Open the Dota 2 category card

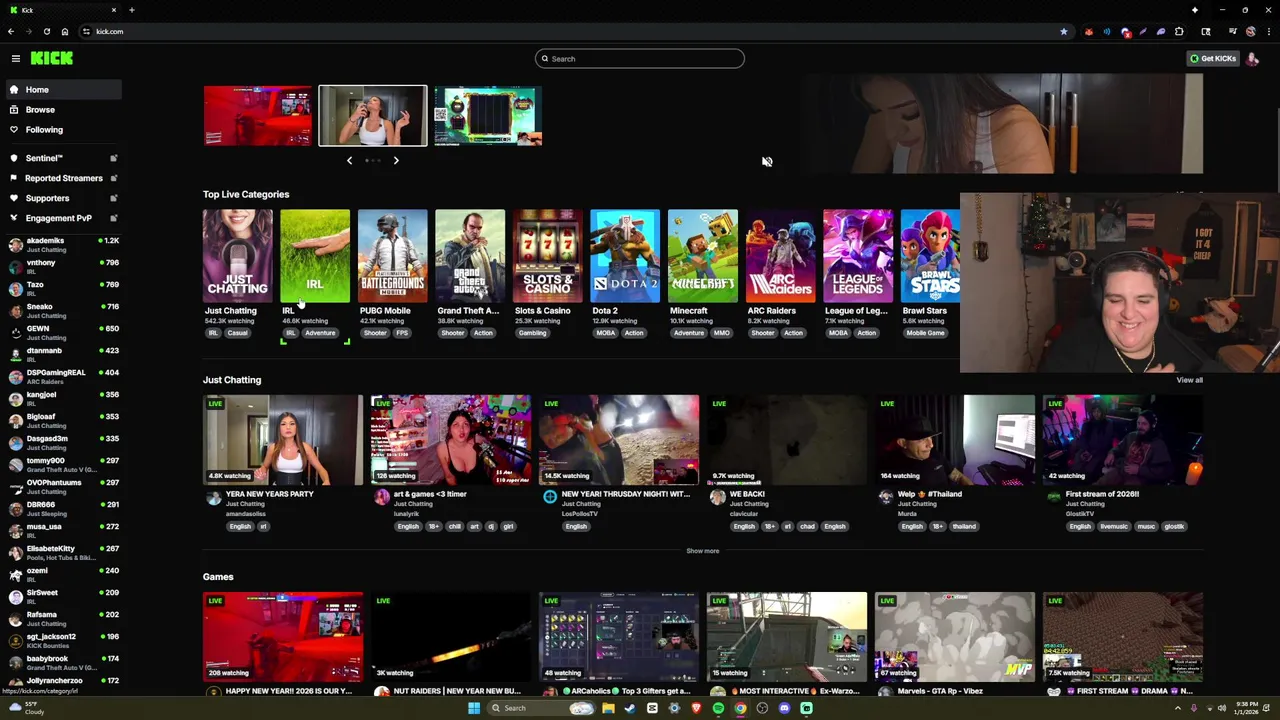(x=625, y=256)
